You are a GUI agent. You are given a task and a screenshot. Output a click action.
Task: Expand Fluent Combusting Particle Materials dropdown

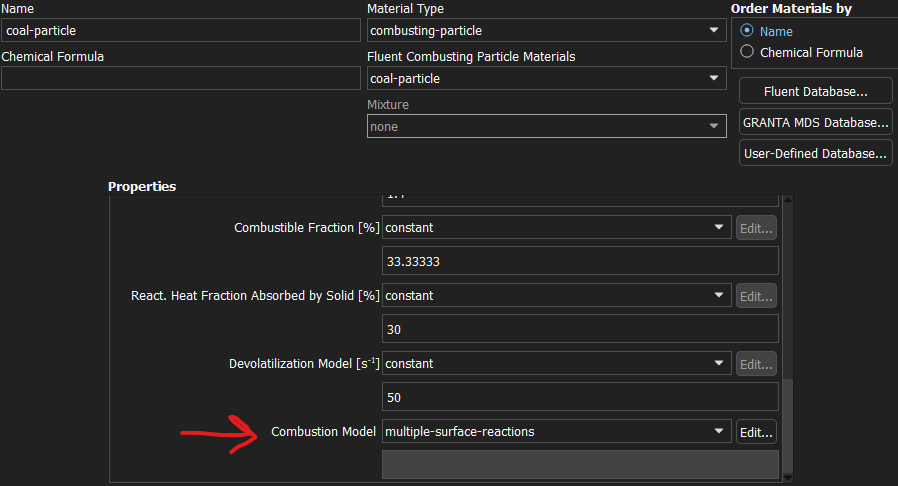coord(545,78)
